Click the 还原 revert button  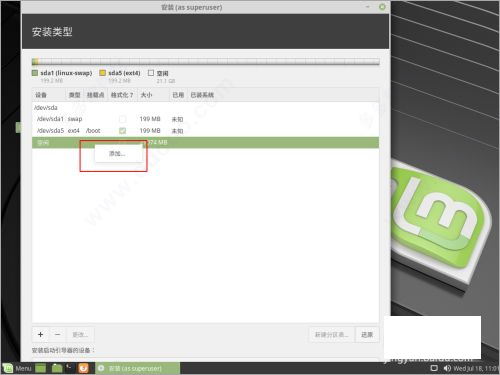367,334
